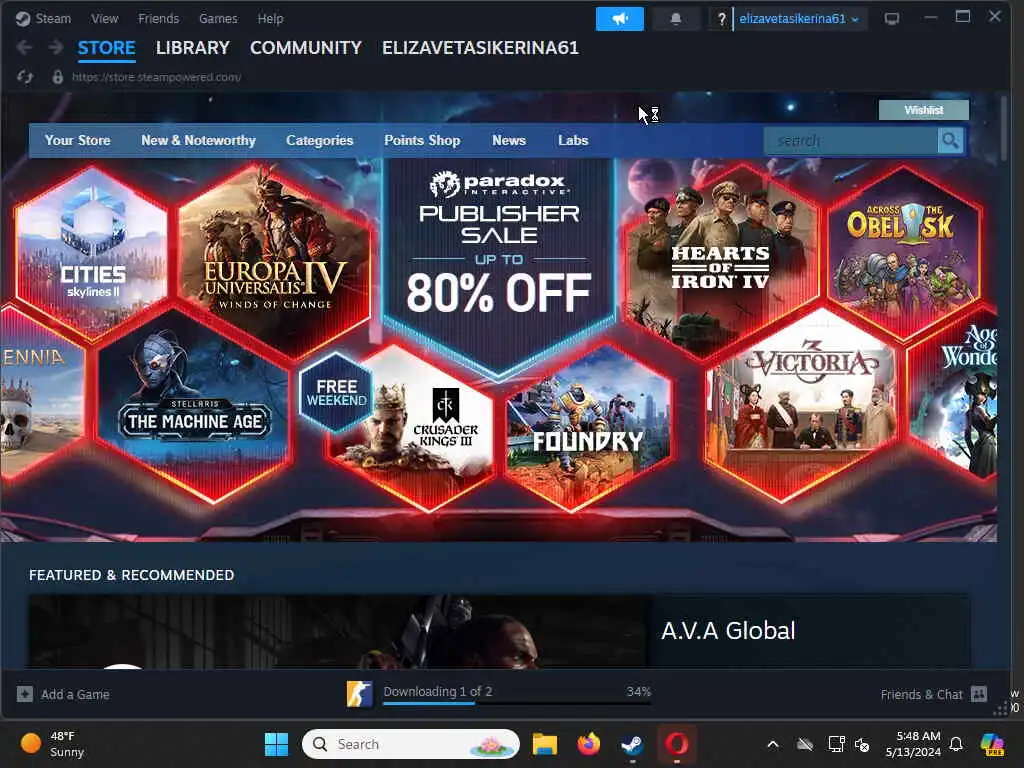The height and width of the screenshot is (768, 1024).
Task: Open the ELIZAVETASIKERINA61 profile tab
Action: point(480,48)
